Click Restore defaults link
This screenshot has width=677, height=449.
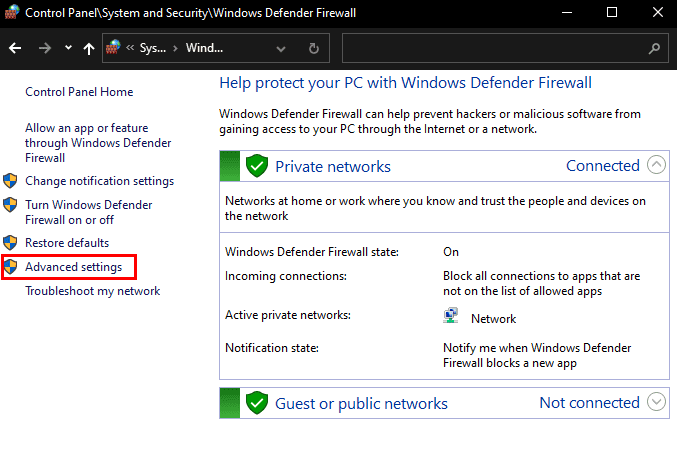(x=67, y=243)
